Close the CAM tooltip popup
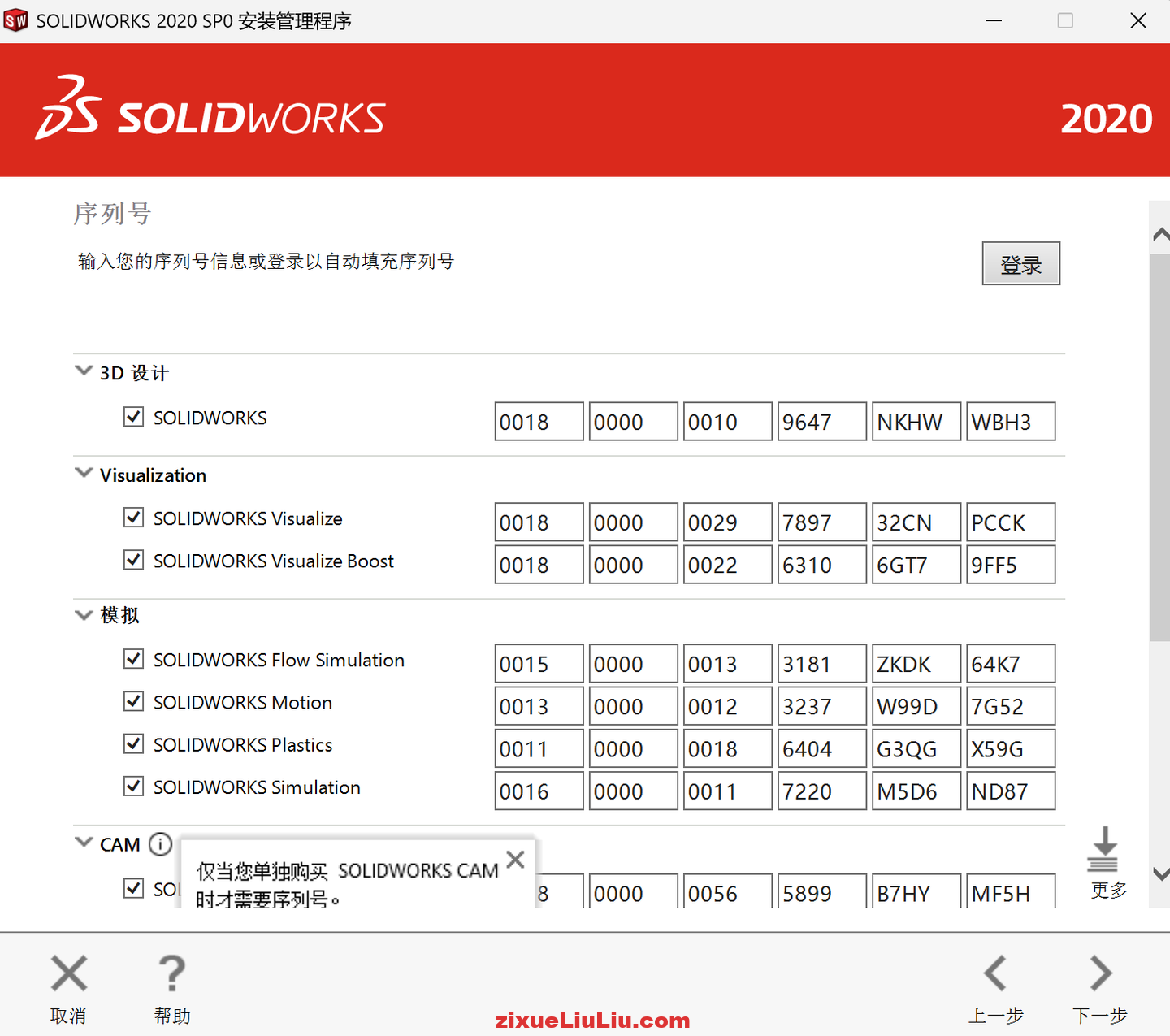Image resolution: width=1170 pixels, height=1036 pixels. tap(515, 859)
